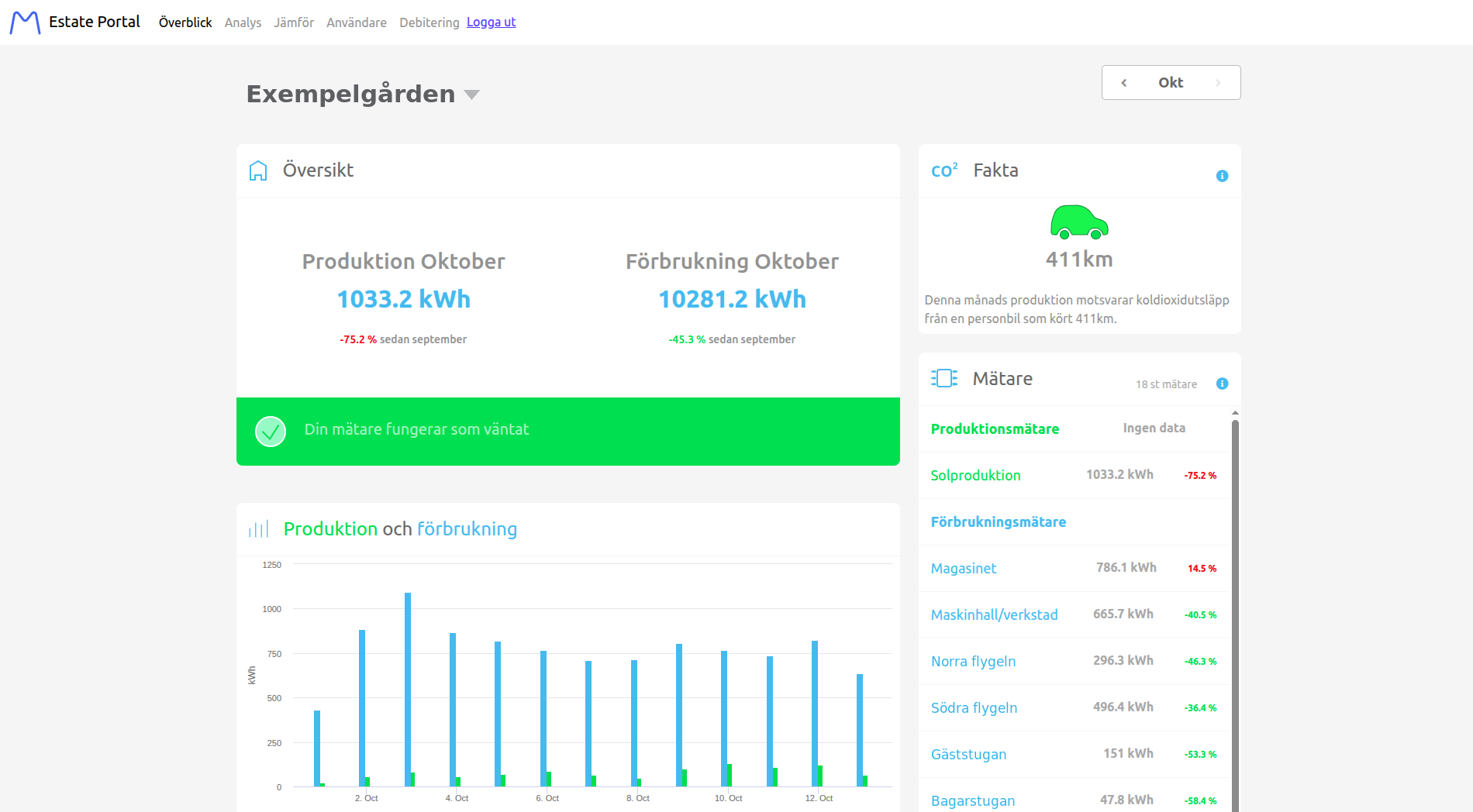
Task: Click the Okt month label
Action: click(x=1171, y=83)
